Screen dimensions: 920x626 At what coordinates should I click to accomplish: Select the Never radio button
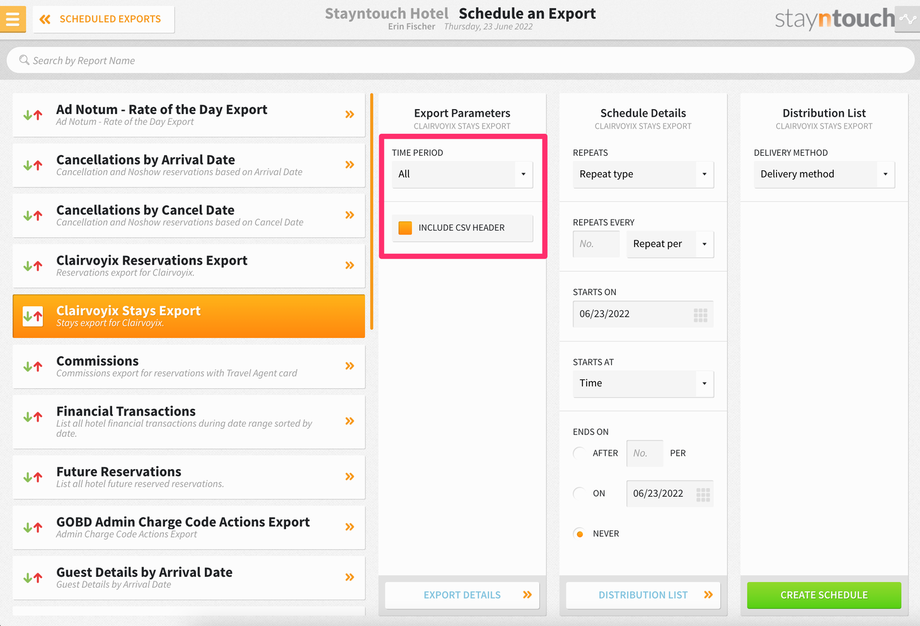coord(579,534)
